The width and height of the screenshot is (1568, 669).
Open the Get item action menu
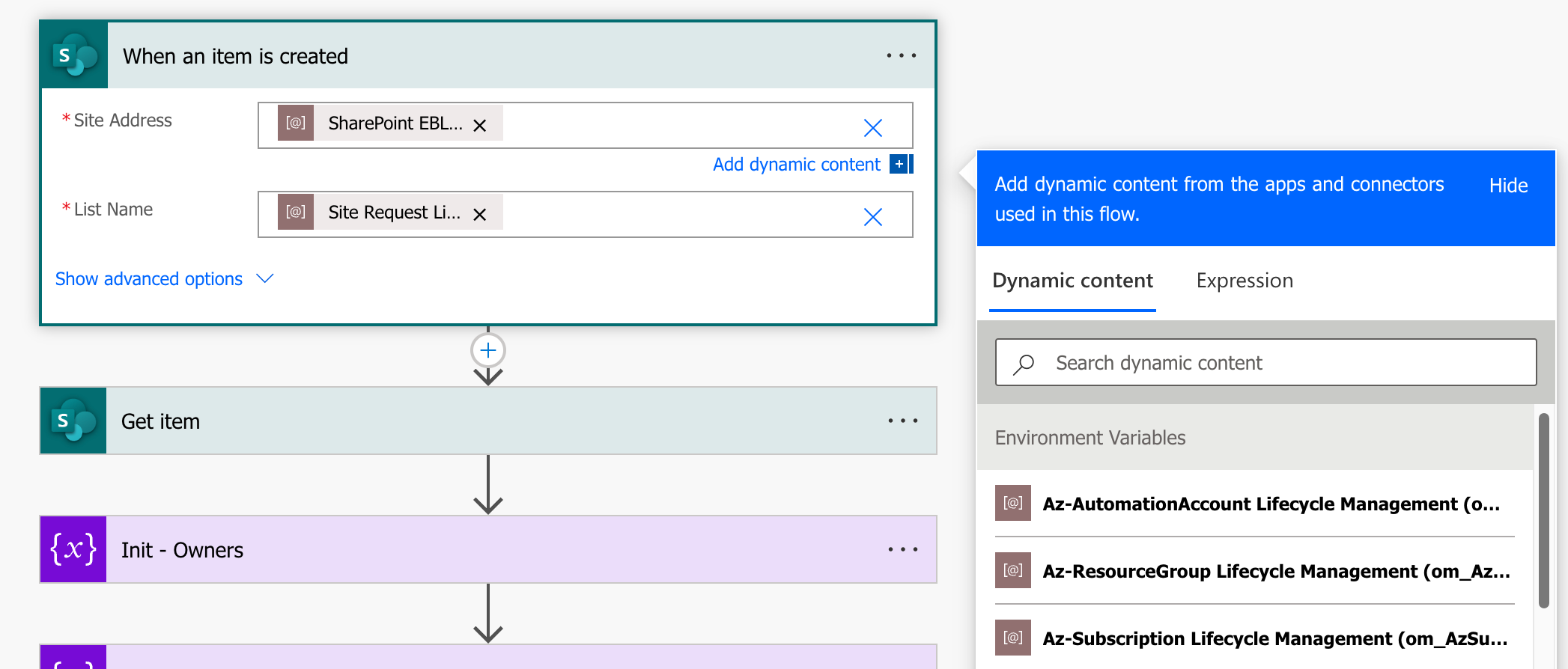[902, 421]
